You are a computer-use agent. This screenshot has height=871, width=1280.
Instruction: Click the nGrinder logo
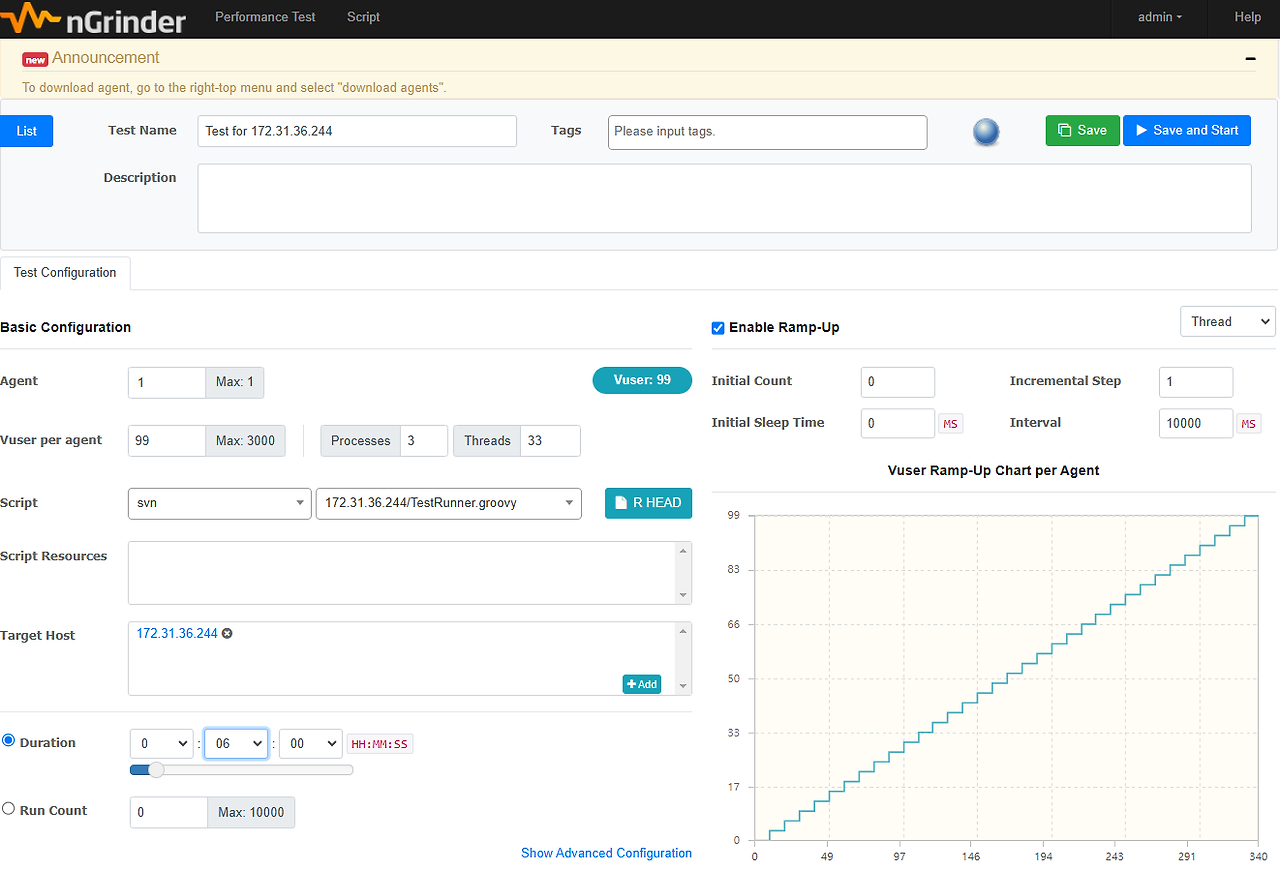coord(93,18)
